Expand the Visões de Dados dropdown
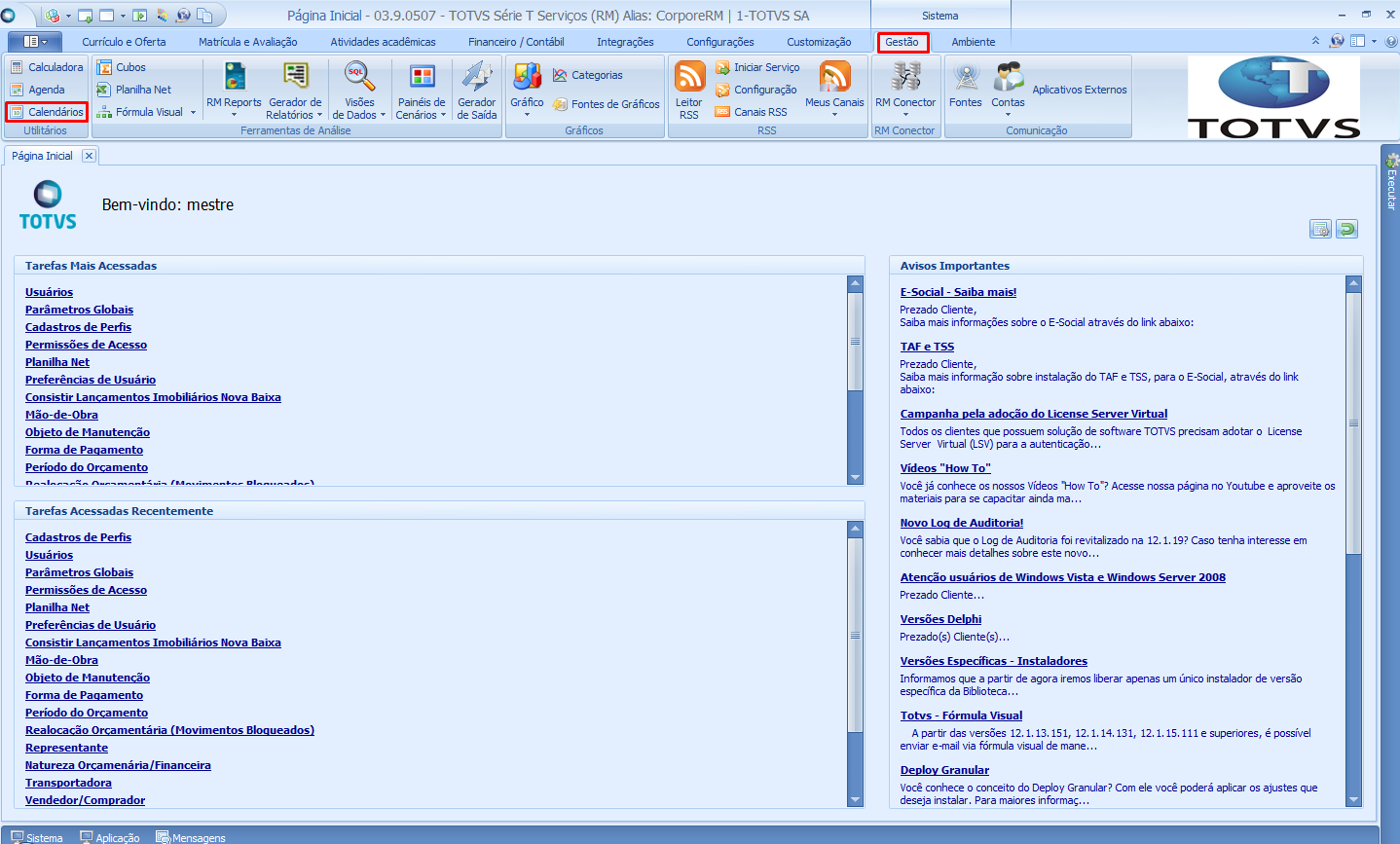This screenshot has width=1400, height=844. click(x=384, y=115)
